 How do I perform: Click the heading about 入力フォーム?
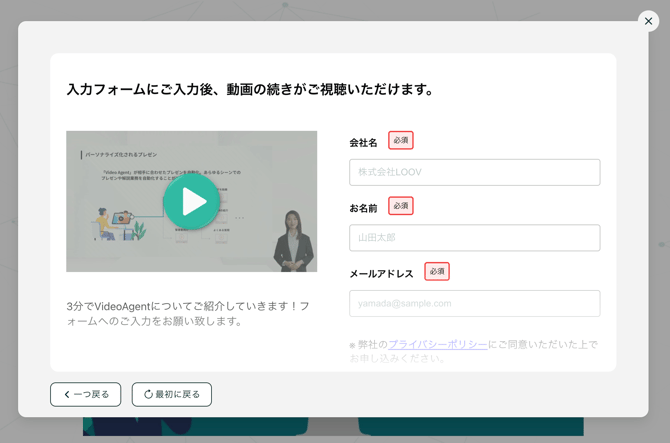point(250,89)
